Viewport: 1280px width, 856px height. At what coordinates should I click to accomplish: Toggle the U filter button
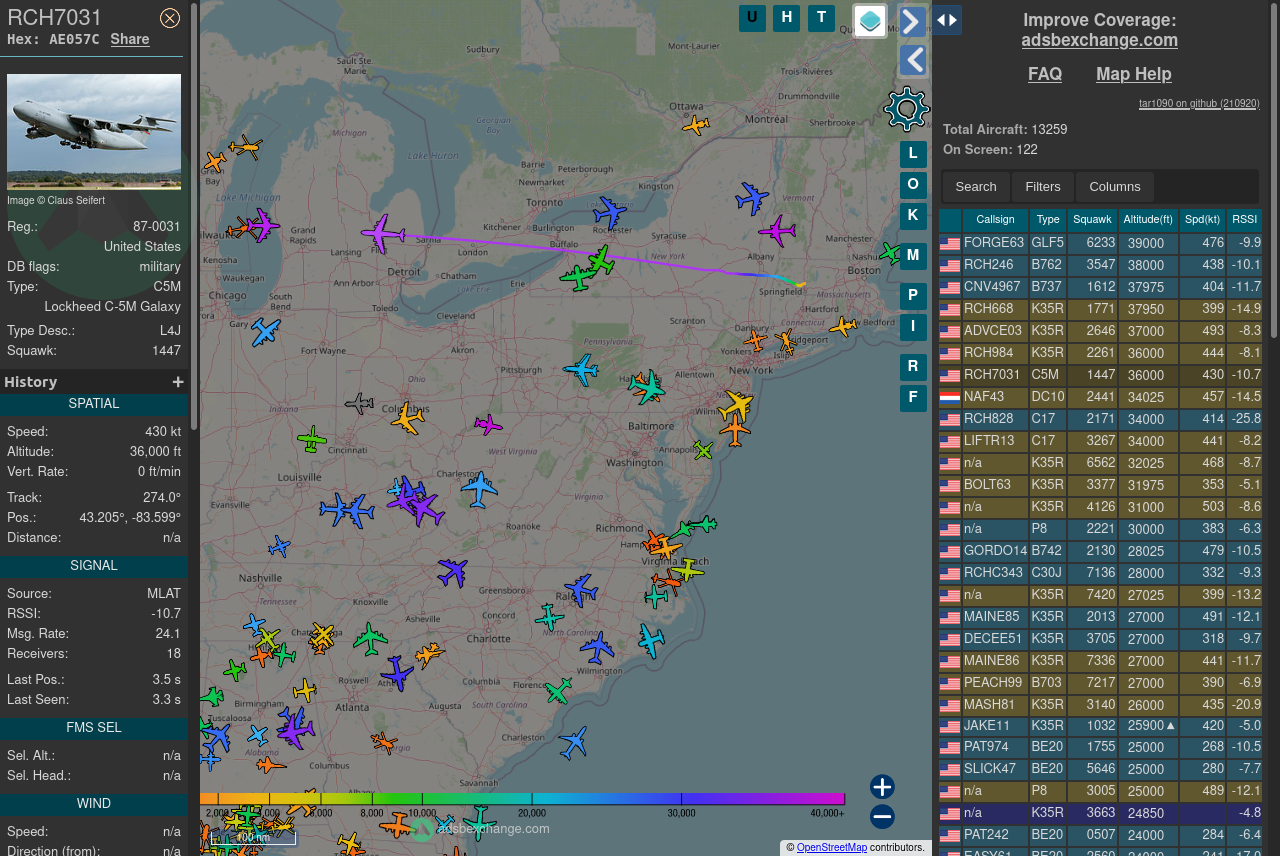[752, 18]
